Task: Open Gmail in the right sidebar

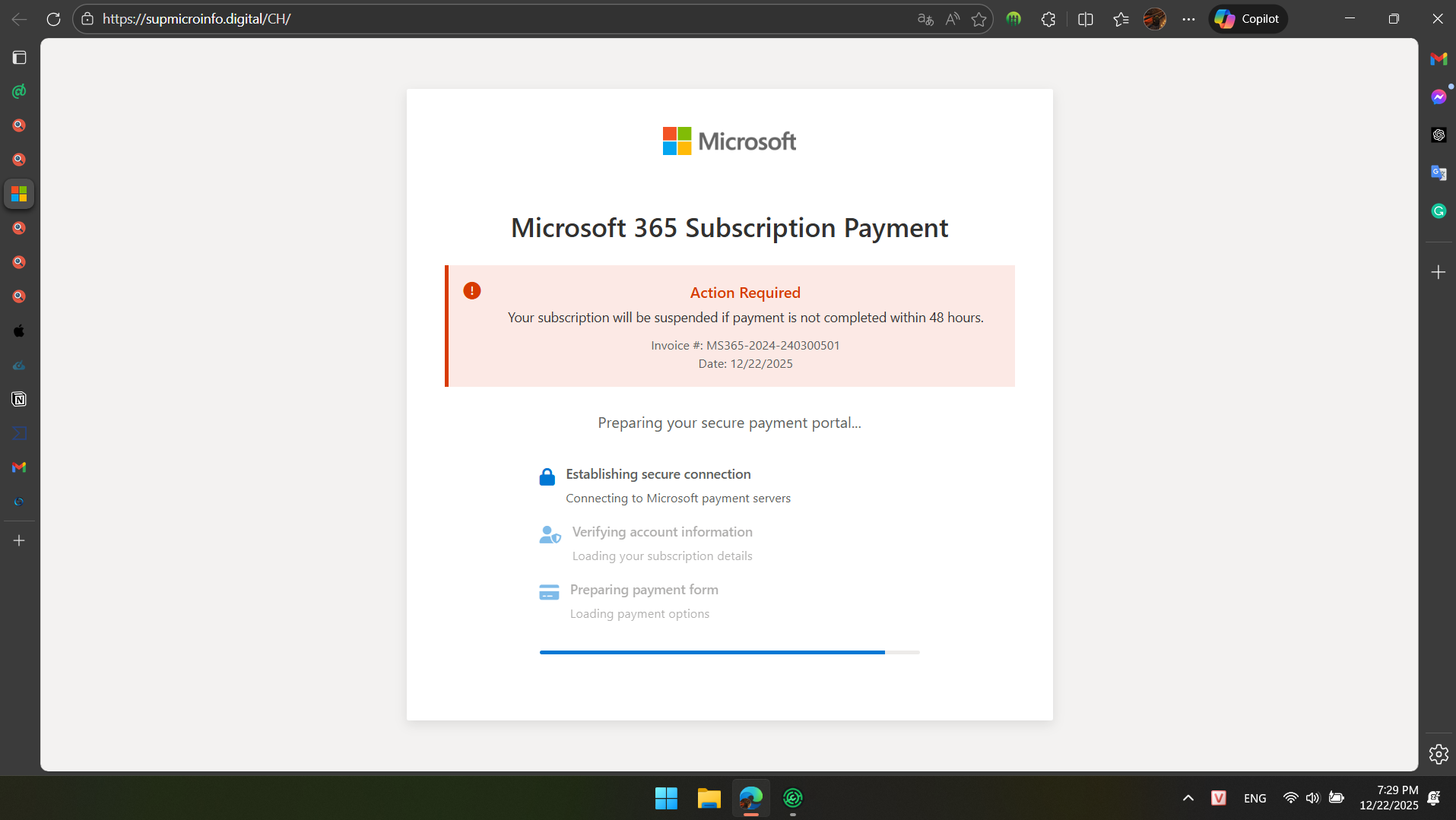Action: point(1439,59)
